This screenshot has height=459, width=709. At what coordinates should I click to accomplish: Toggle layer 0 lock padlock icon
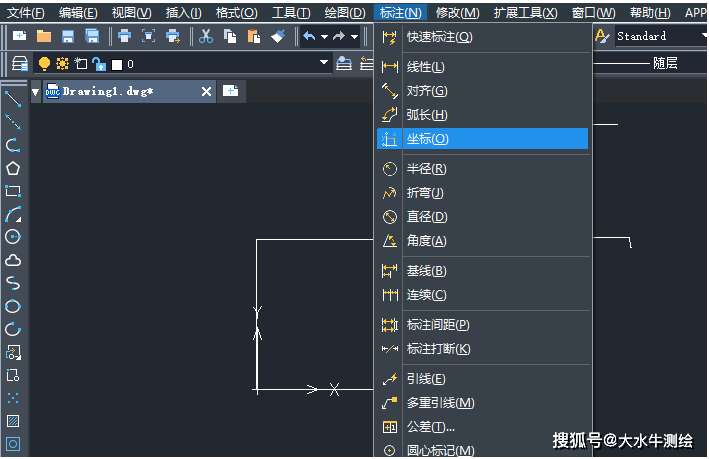click(99, 64)
